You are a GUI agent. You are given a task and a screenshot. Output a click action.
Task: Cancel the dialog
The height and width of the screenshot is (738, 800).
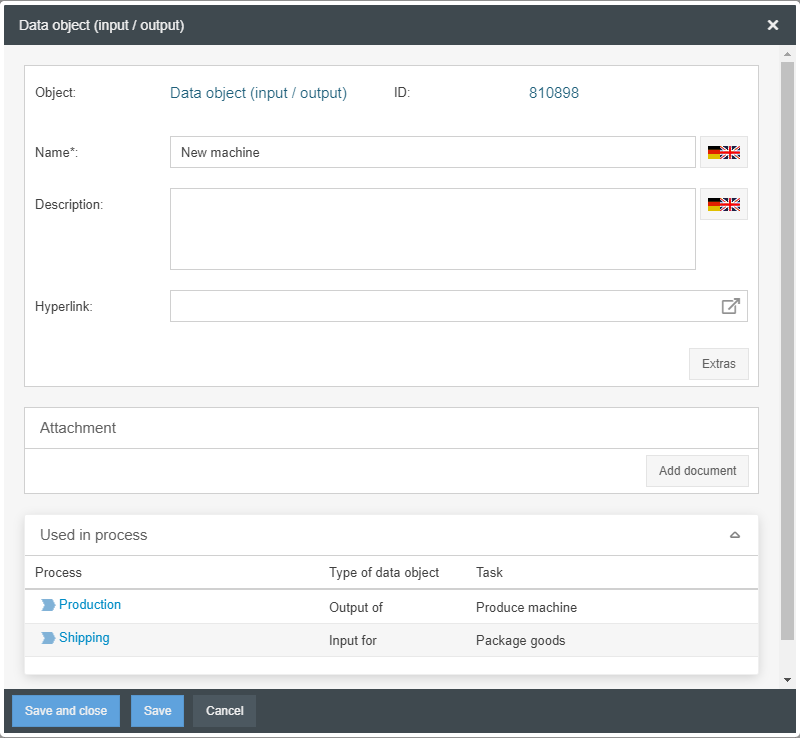pyautogui.click(x=224, y=711)
